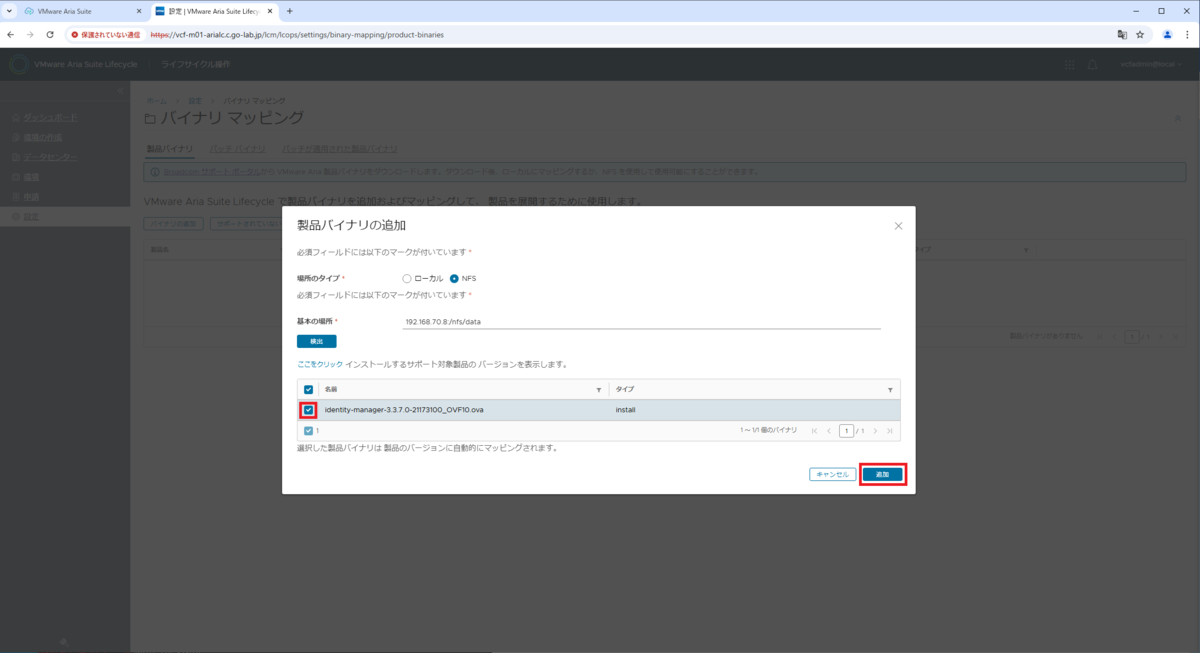Switch to the 製品バイナリ tab
Screen dimensions: 1200x653
170,148
